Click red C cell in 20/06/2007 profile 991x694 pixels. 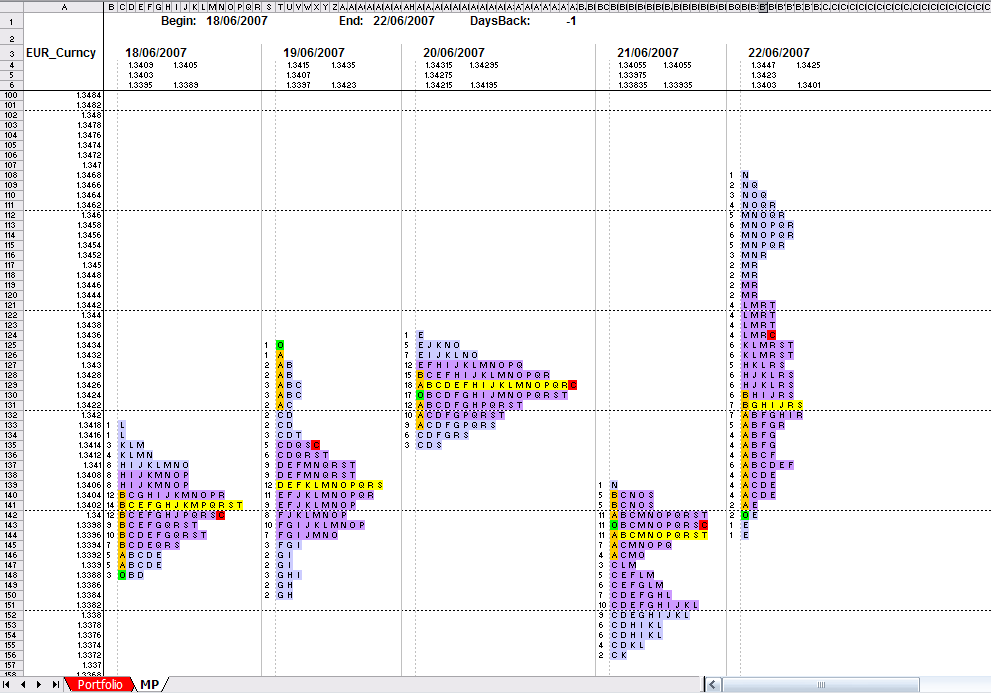tap(573, 385)
